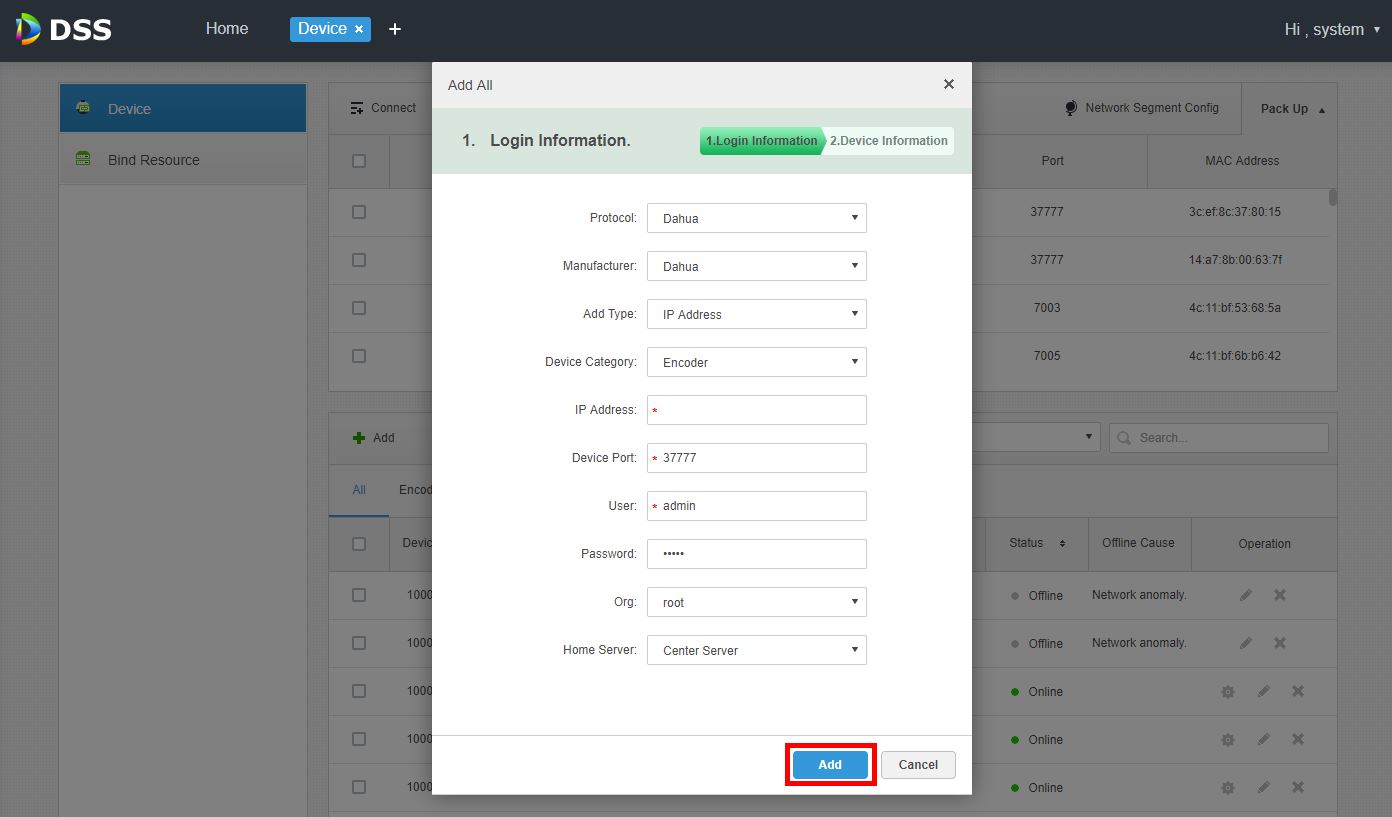Edit the first Offline device row
Viewport: 1392px width, 817px height.
(x=1246, y=595)
